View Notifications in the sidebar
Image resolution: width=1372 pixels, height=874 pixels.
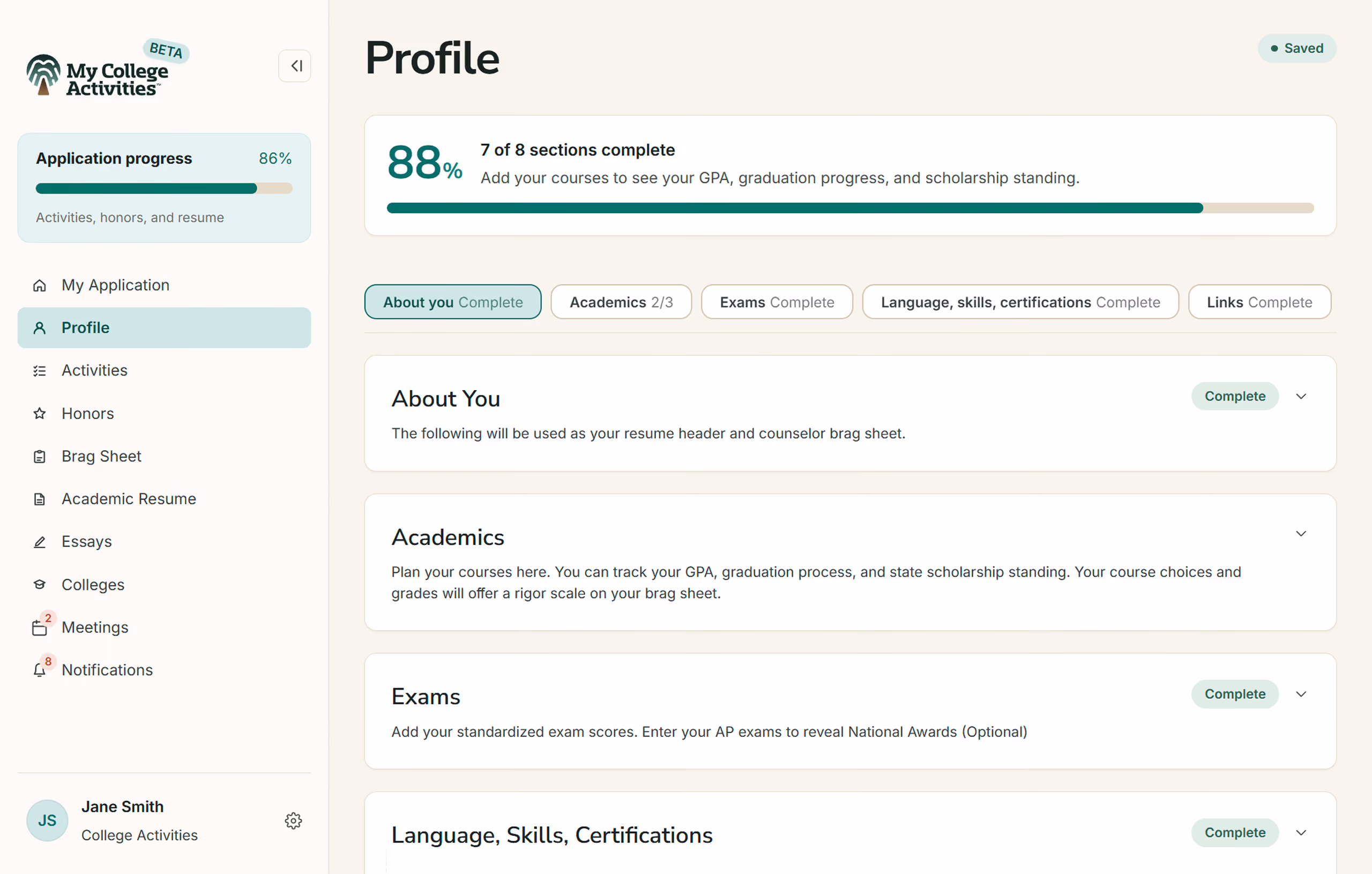pyautogui.click(x=164, y=670)
